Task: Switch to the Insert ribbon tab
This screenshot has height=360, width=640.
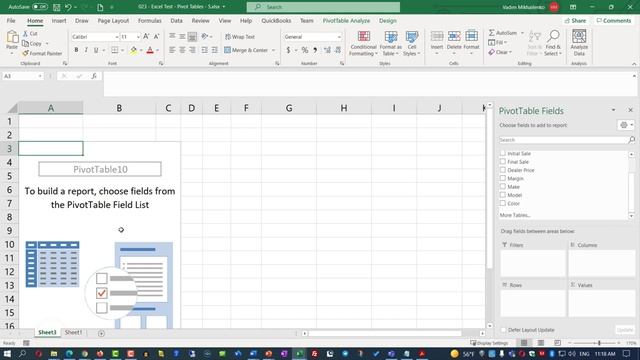Action: tap(59, 20)
